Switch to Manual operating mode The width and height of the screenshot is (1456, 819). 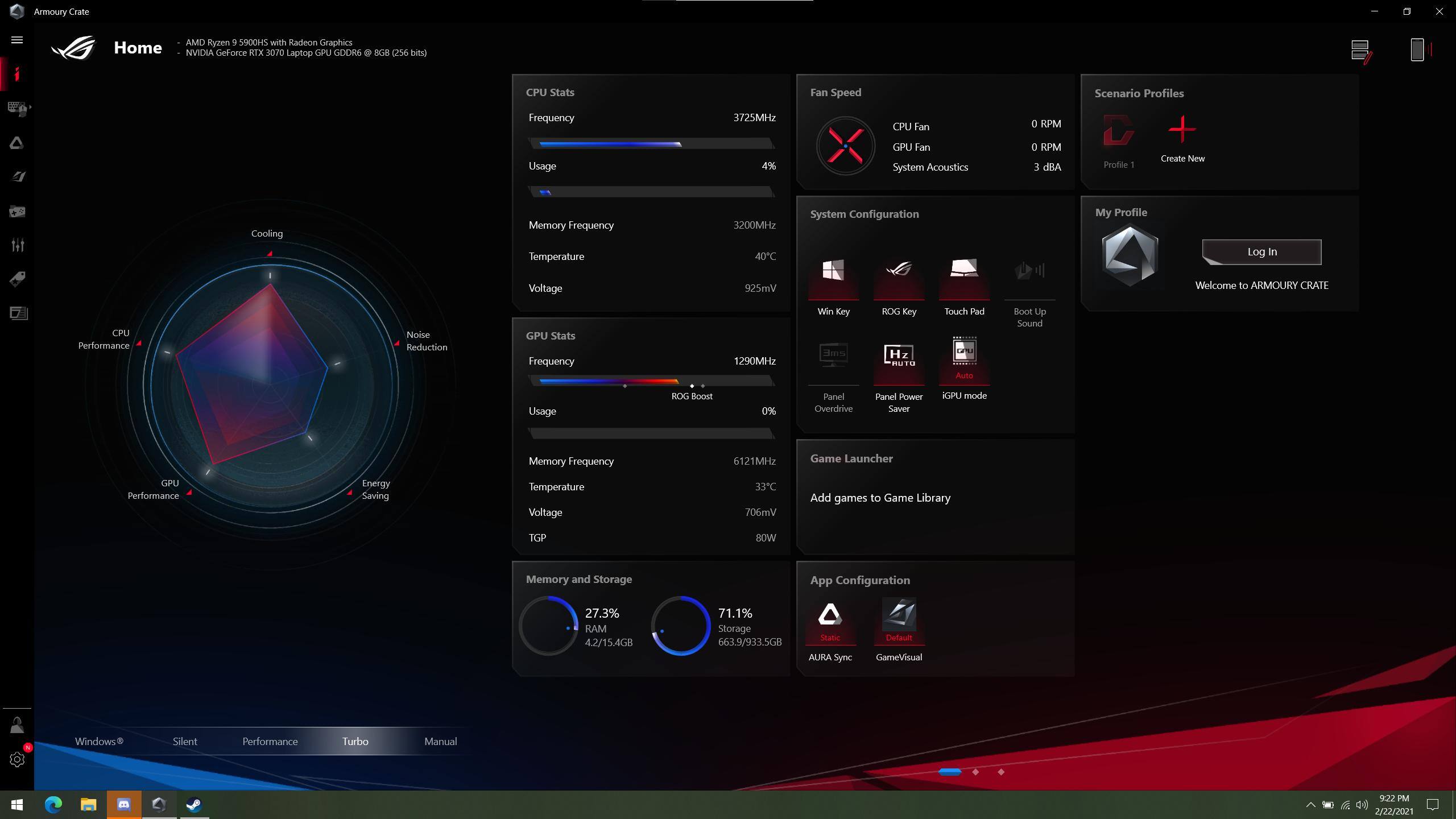[440, 741]
